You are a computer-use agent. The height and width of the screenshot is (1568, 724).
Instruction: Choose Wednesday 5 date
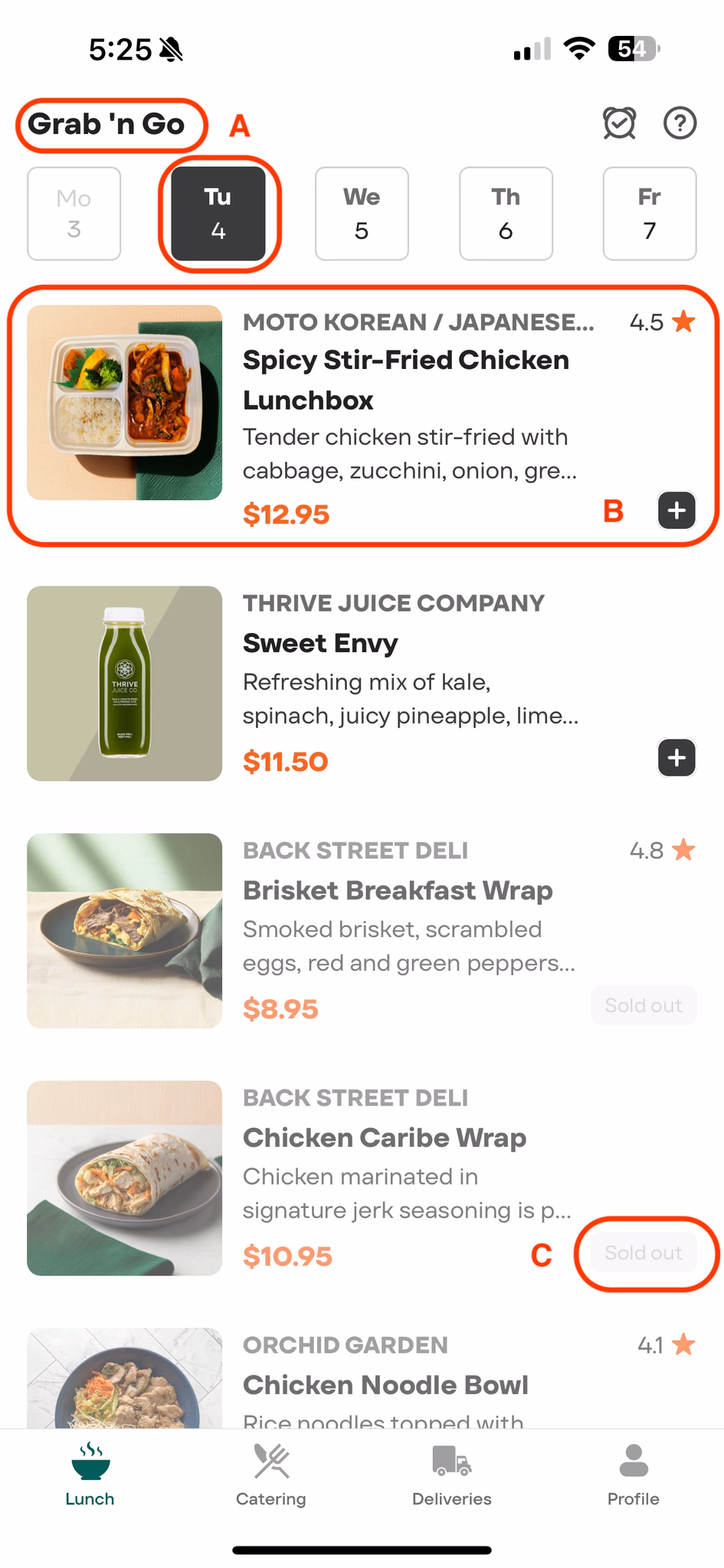point(362,214)
